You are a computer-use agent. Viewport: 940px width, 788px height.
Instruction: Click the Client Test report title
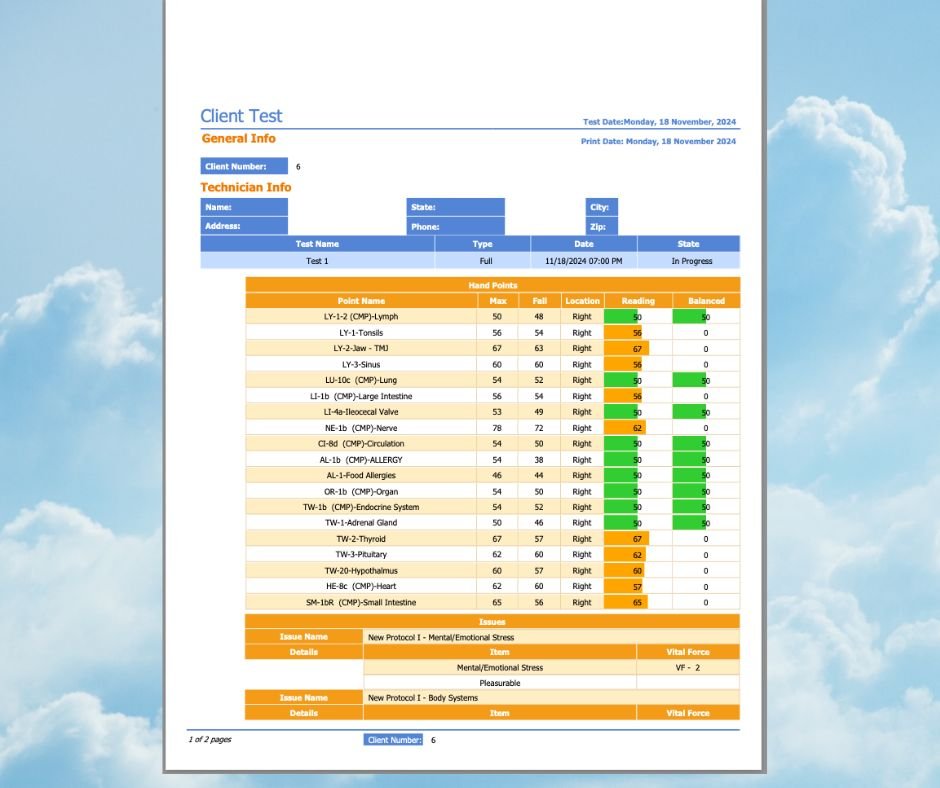241,116
